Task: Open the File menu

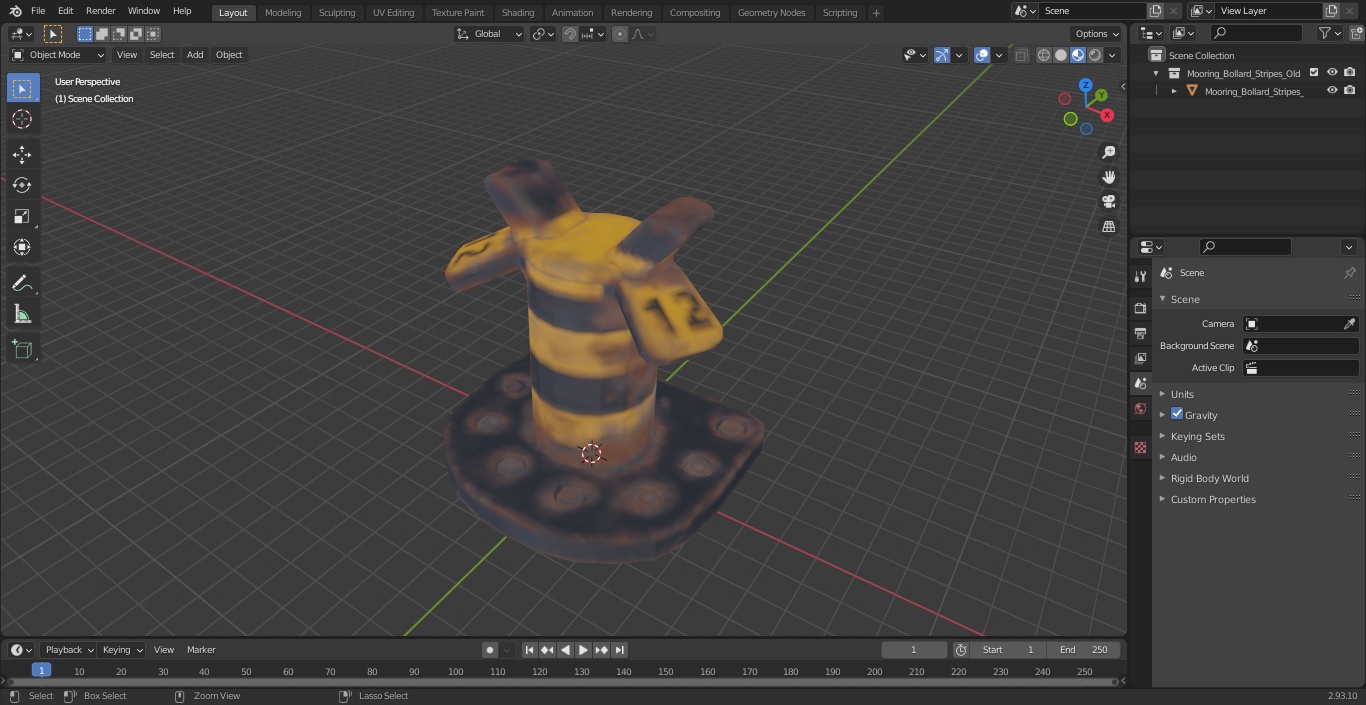Action: tap(38, 11)
